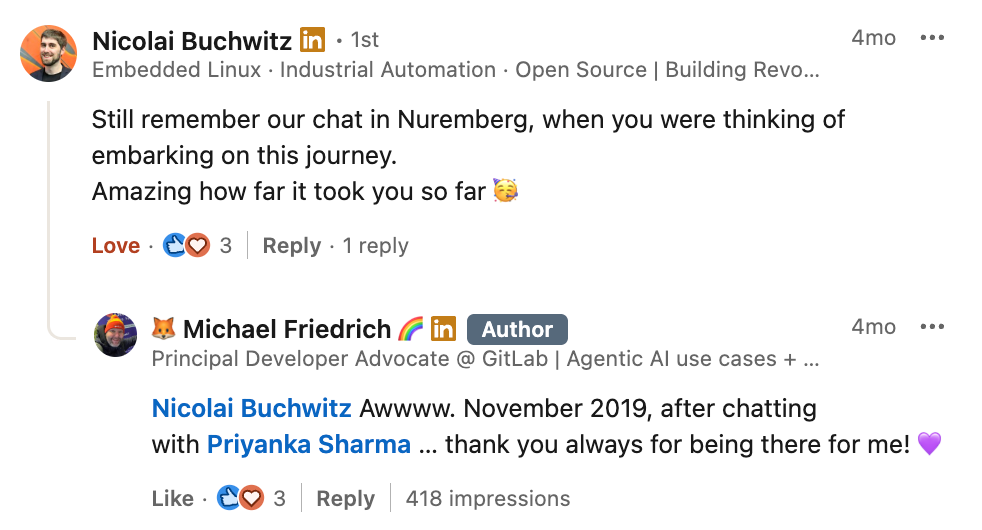
Task: Open Nicolai Buchwitz's profile picture
Action: pos(48,53)
